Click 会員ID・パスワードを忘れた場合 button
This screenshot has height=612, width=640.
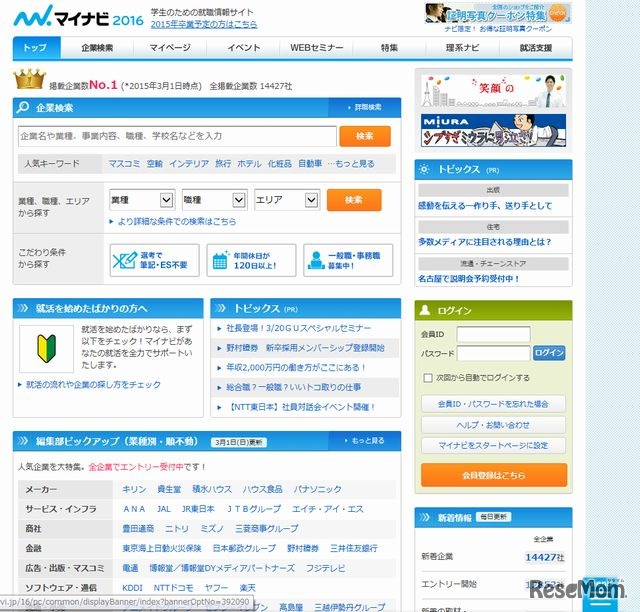tap(493, 404)
